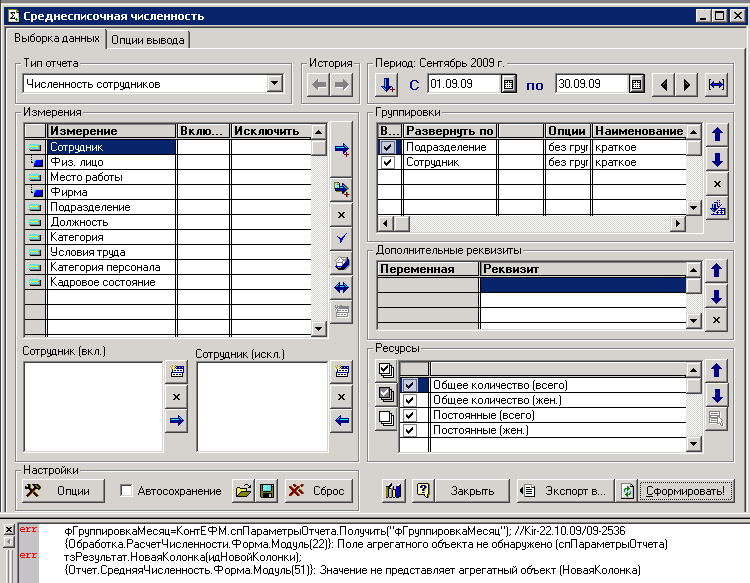Move resource up with blue arrow

pyautogui.click(x=716, y=370)
